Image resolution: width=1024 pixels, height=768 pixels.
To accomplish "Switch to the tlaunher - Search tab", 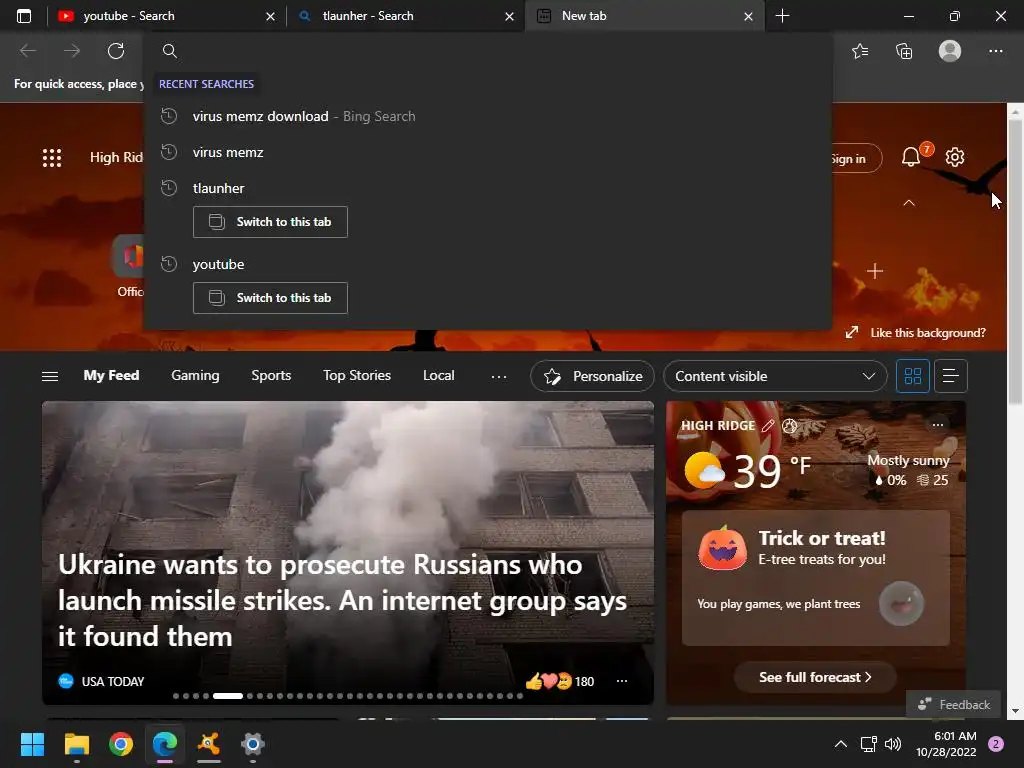I will tap(405, 16).
